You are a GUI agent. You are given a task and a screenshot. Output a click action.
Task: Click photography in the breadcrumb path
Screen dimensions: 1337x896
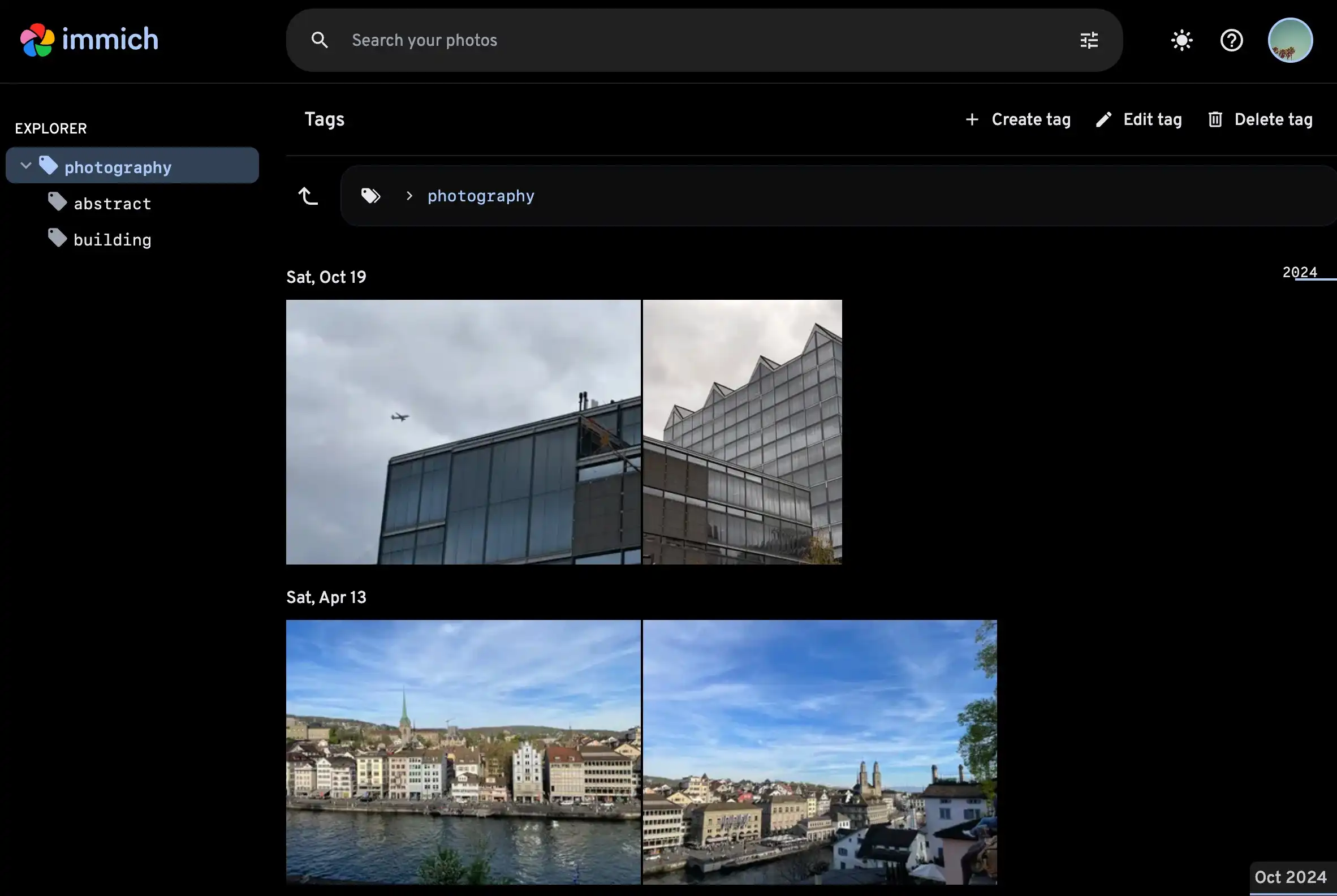pyautogui.click(x=481, y=196)
